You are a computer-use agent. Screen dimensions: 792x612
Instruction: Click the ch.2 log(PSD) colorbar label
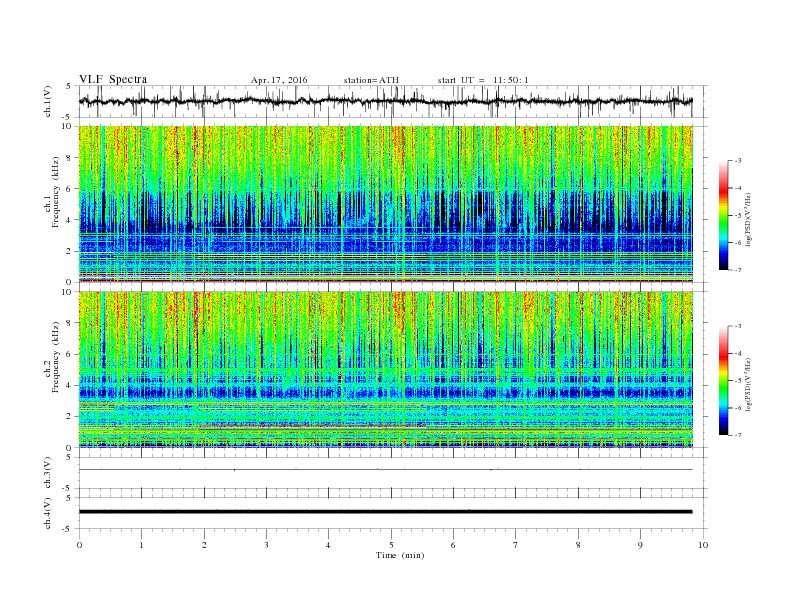click(748, 384)
